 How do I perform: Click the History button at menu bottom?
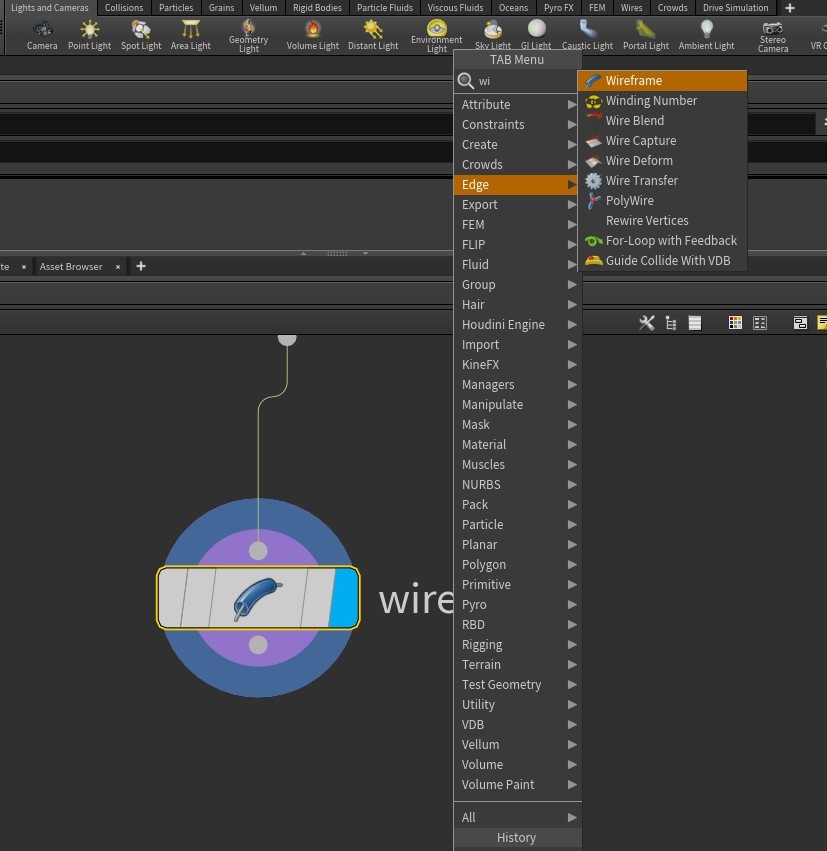[517, 838]
